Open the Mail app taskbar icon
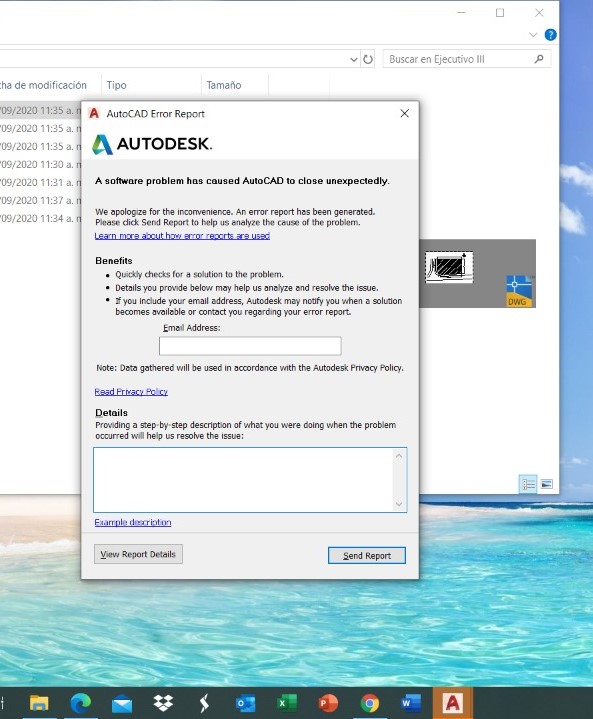The image size is (593, 719). coord(122,703)
